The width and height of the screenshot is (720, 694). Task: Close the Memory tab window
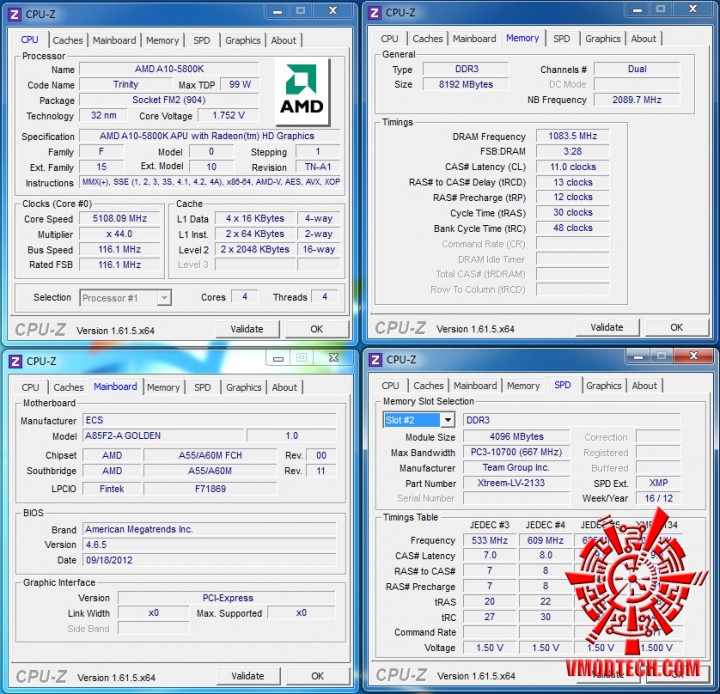(x=693, y=9)
